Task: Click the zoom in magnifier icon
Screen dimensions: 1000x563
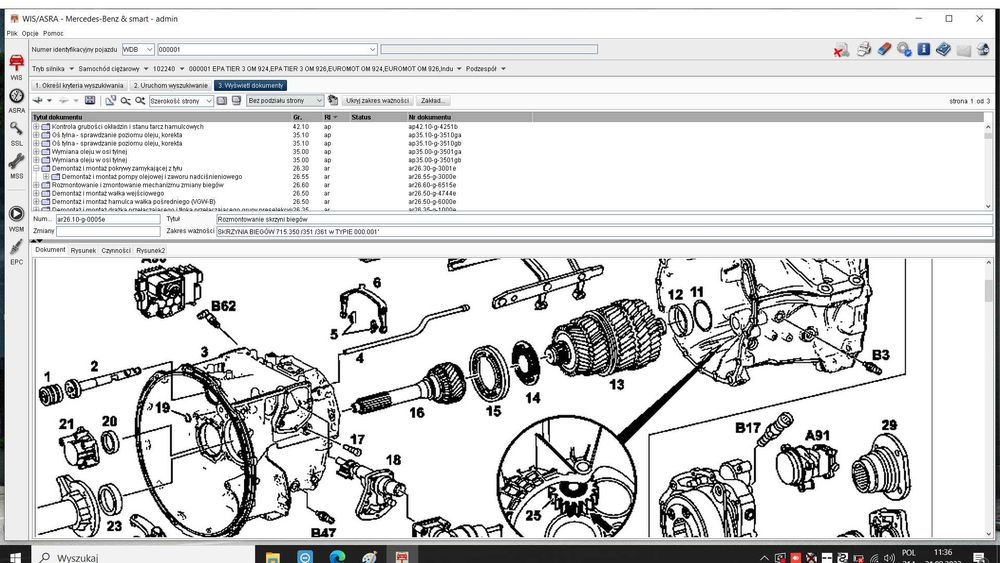Action: click(140, 101)
